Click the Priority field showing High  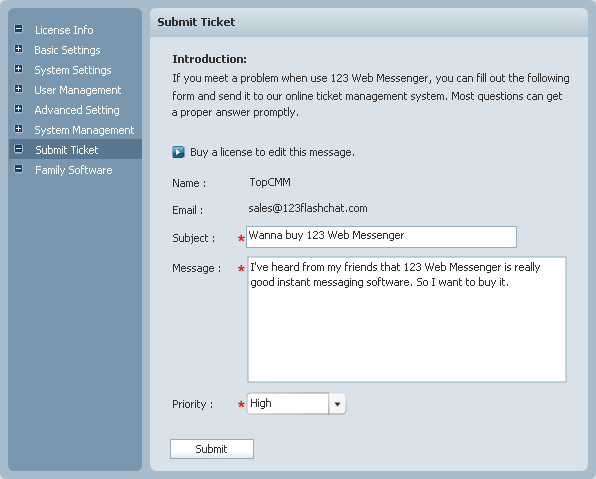click(288, 403)
